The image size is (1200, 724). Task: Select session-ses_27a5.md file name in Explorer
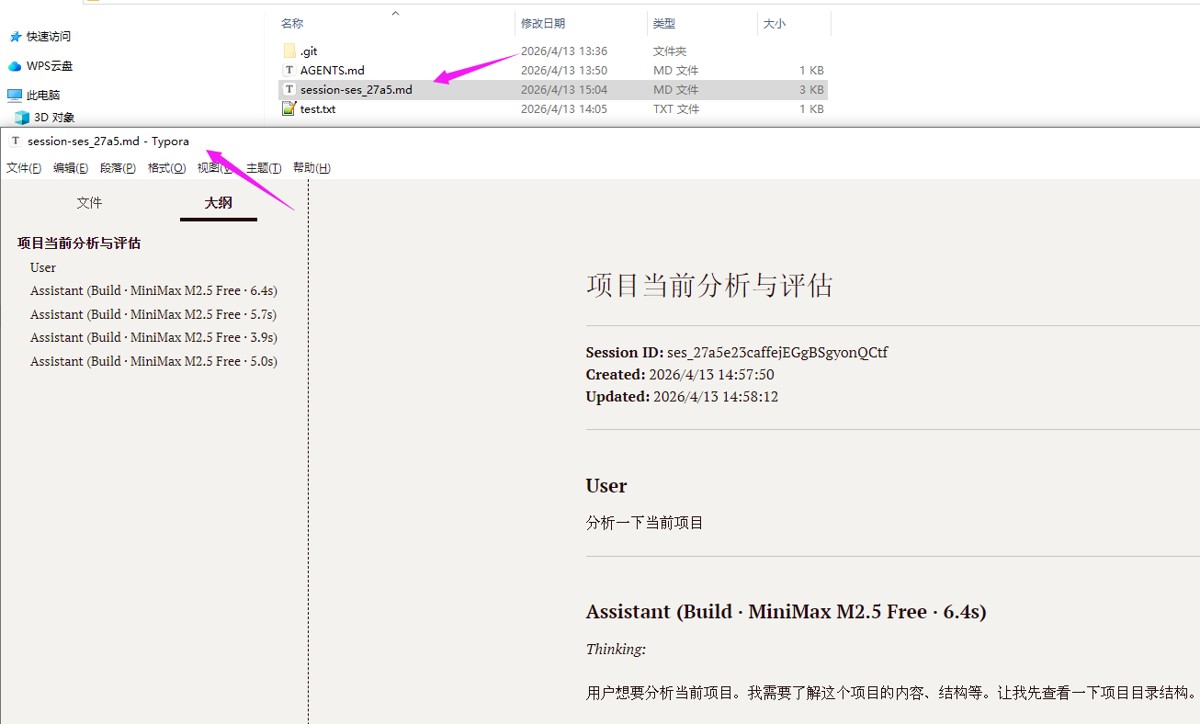pyautogui.click(x=356, y=89)
